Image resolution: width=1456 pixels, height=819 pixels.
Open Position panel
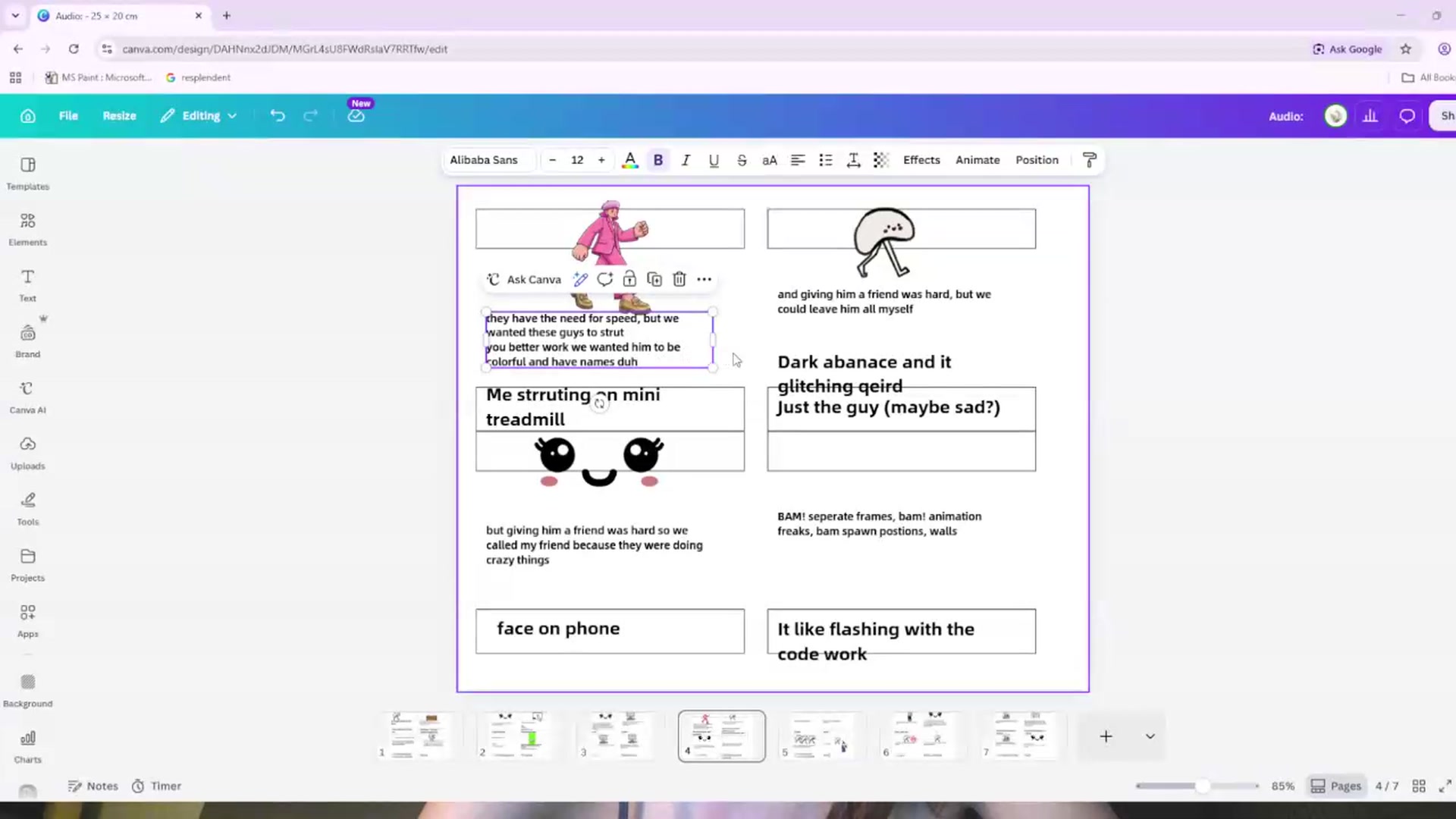tap(1037, 160)
